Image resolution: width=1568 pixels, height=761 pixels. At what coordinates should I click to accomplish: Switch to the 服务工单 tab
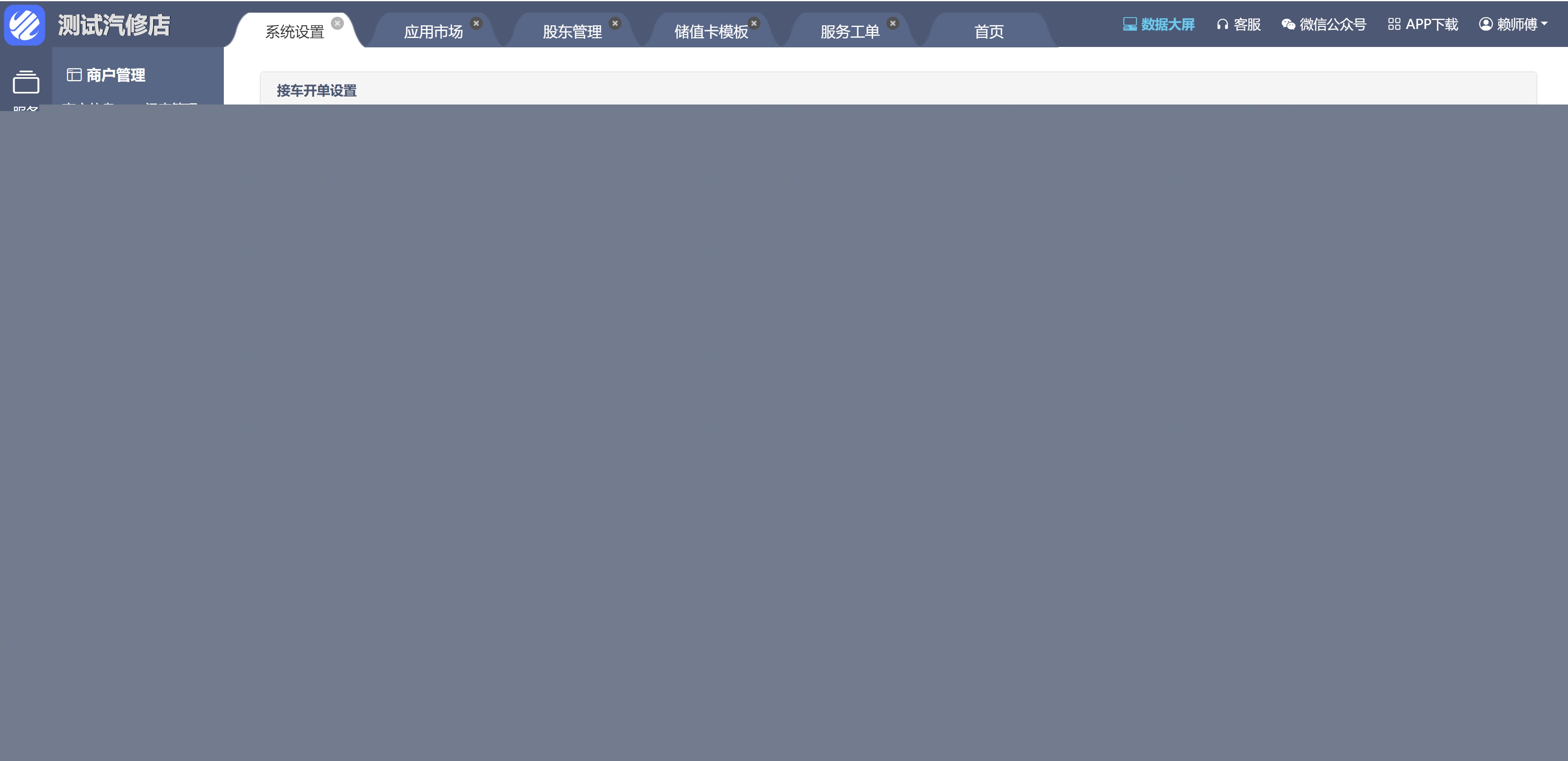850,31
